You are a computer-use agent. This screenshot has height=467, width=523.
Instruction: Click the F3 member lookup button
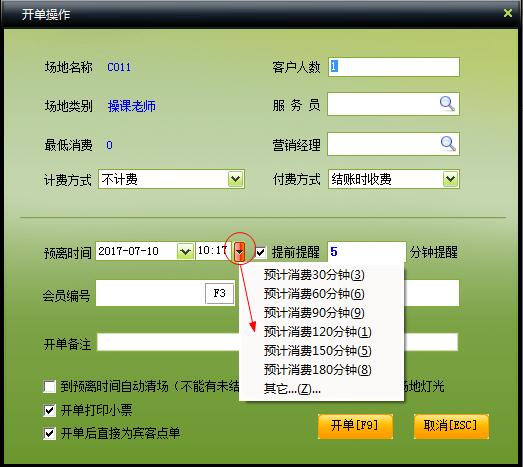(x=219, y=294)
